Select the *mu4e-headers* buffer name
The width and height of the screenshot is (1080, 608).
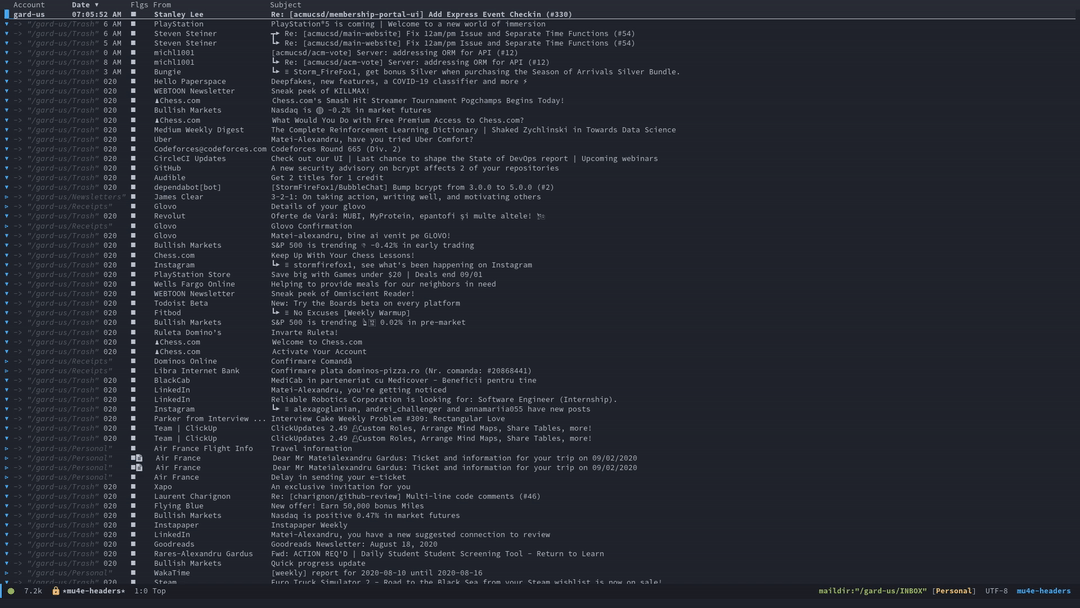pos(95,590)
